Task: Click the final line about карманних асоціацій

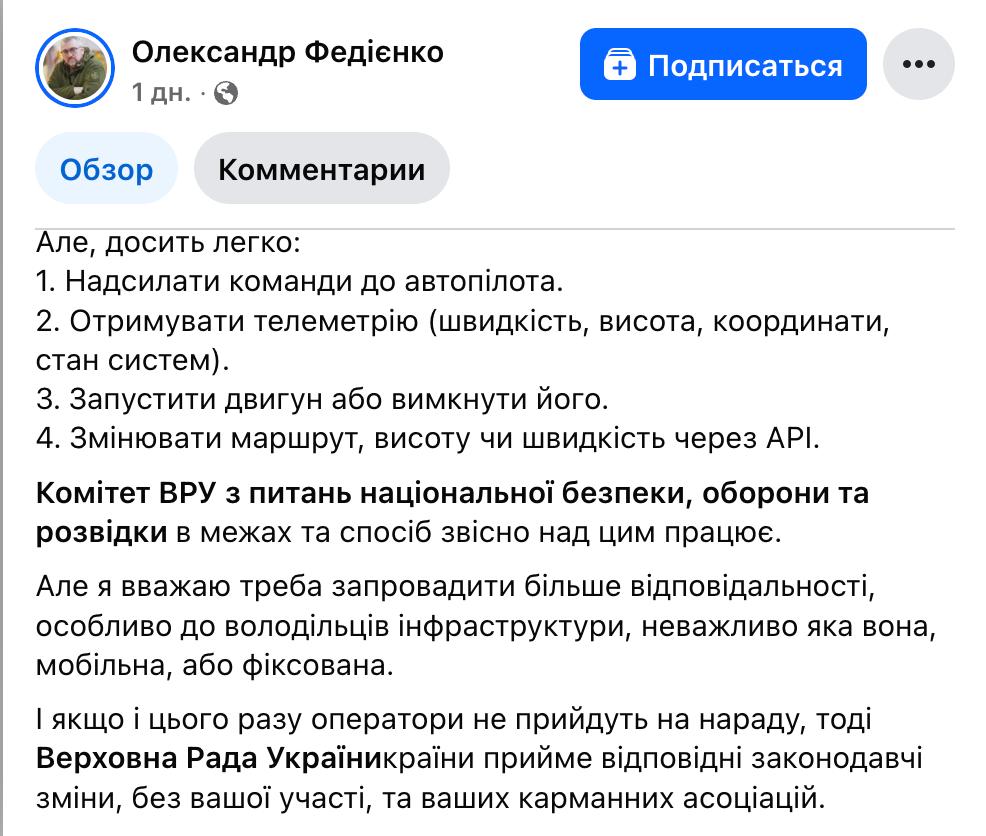Action: [x=432, y=799]
